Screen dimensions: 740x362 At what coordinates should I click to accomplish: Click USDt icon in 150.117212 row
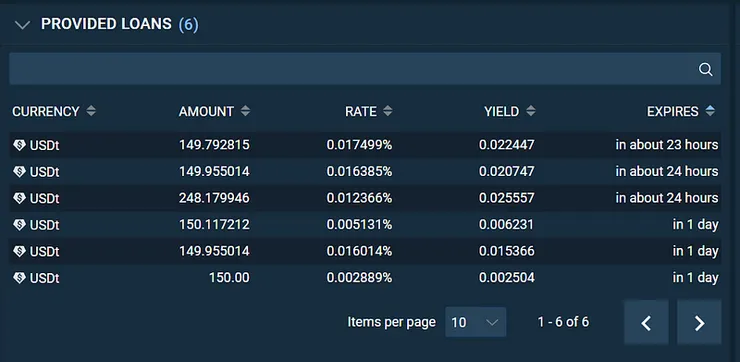[19, 225]
